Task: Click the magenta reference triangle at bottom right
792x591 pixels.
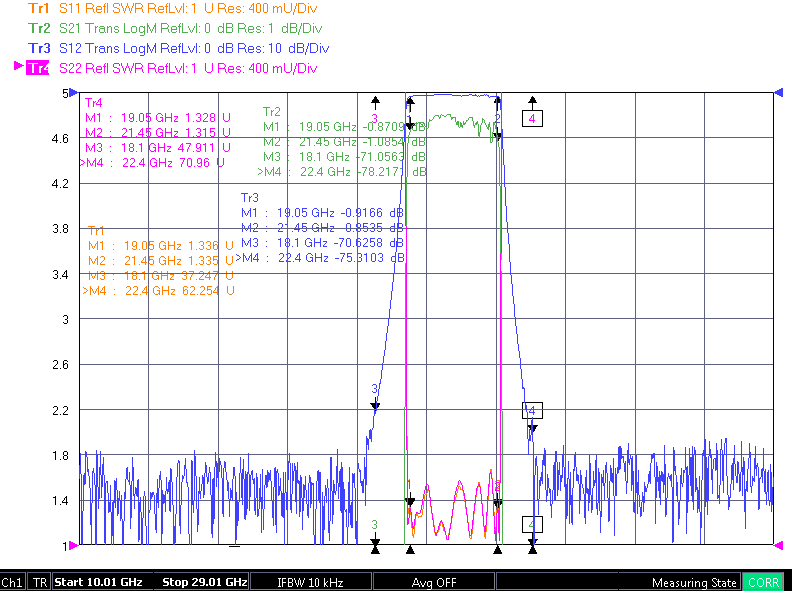Action: click(778, 546)
